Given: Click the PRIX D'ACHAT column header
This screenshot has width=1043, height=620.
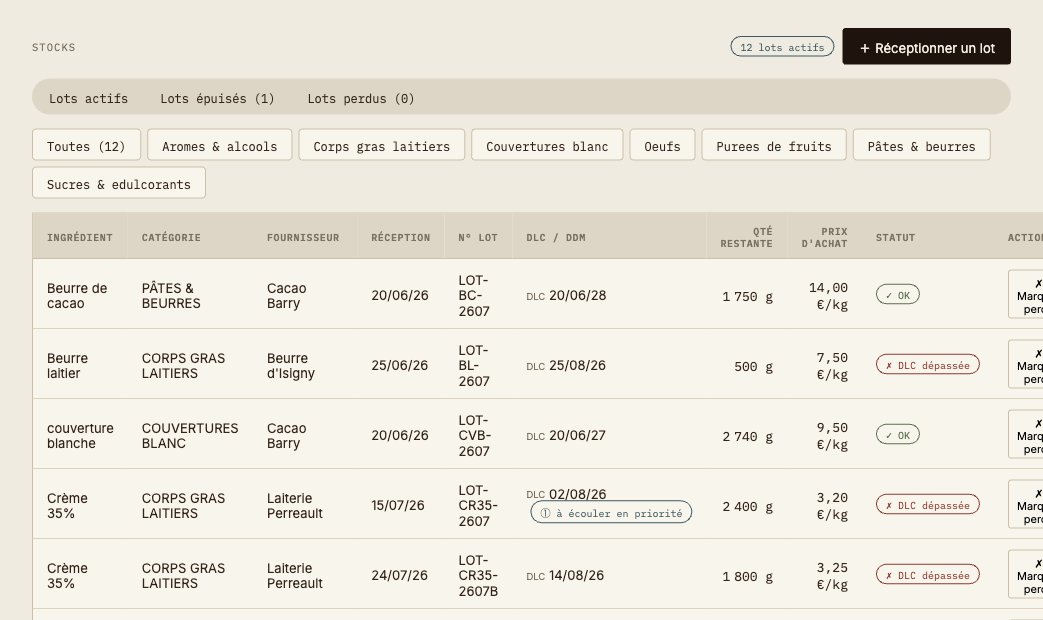Looking at the screenshot, I should 824,237.
